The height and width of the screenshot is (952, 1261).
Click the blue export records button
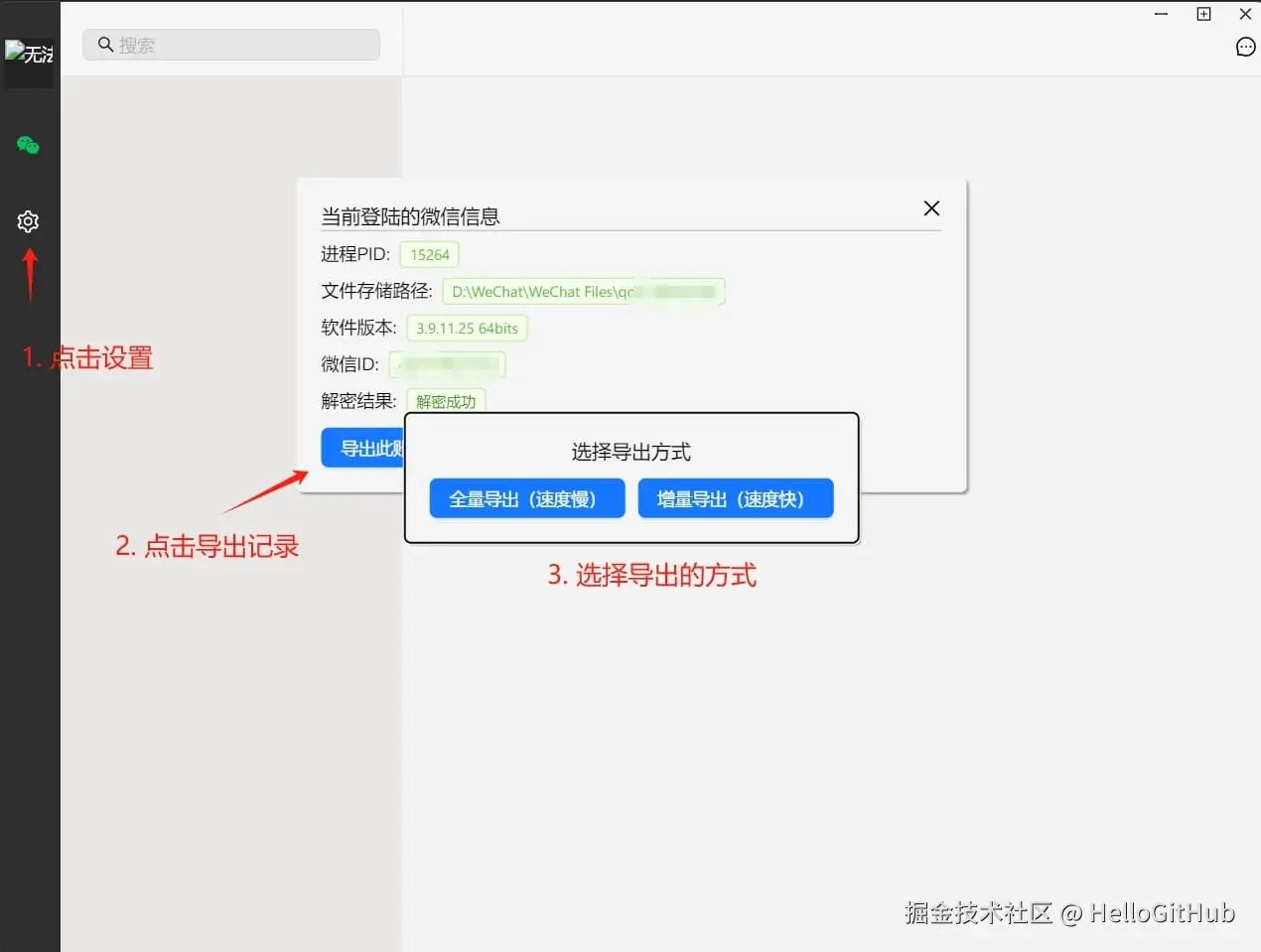click(x=363, y=448)
